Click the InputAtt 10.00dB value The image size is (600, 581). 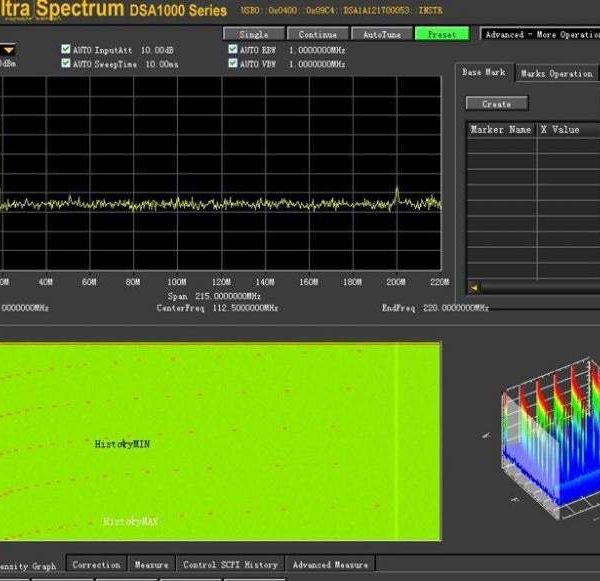pyautogui.click(x=157, y=50)
